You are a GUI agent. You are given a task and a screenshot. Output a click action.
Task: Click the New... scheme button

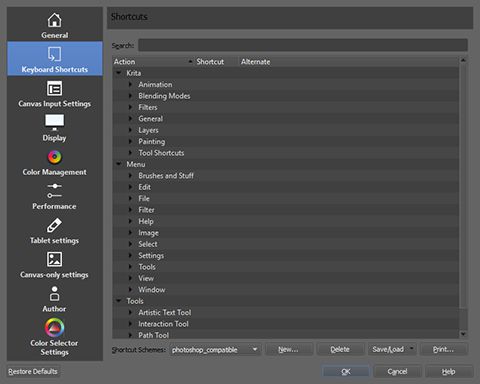tap(289, 349)
